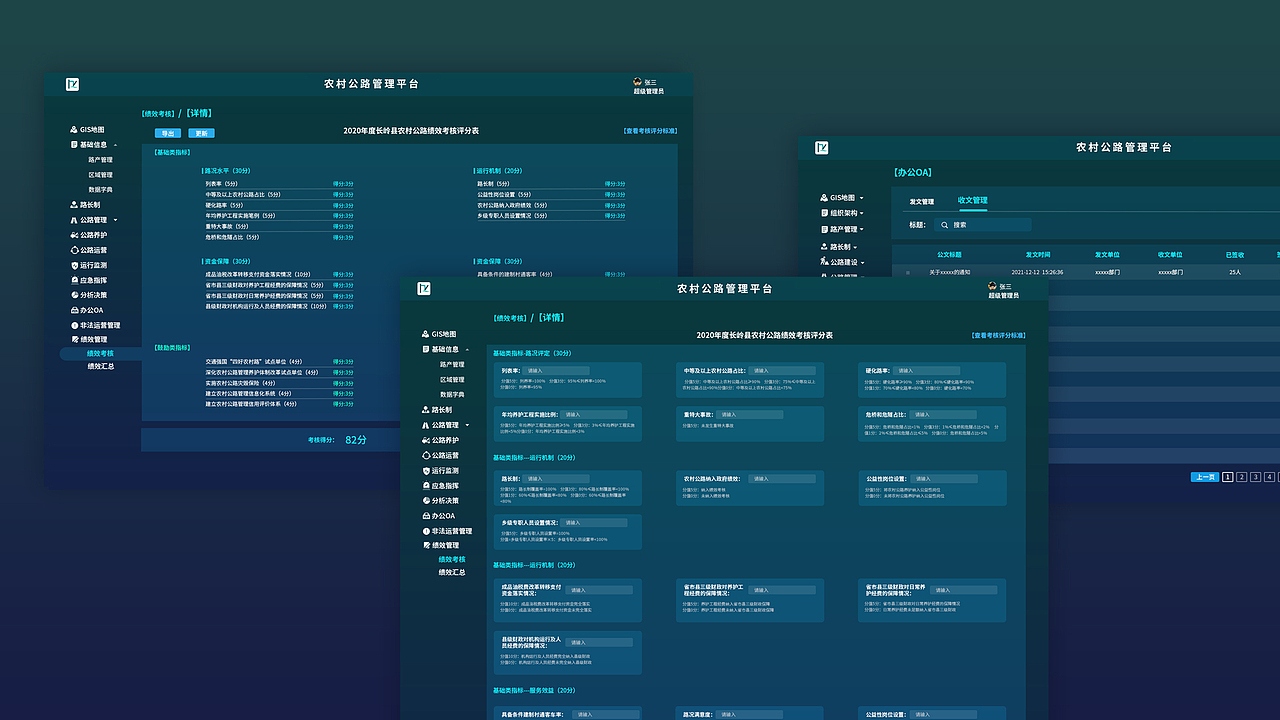Open user avatar 张三 in left back window
1280x720 pixels.
[638, 81]
